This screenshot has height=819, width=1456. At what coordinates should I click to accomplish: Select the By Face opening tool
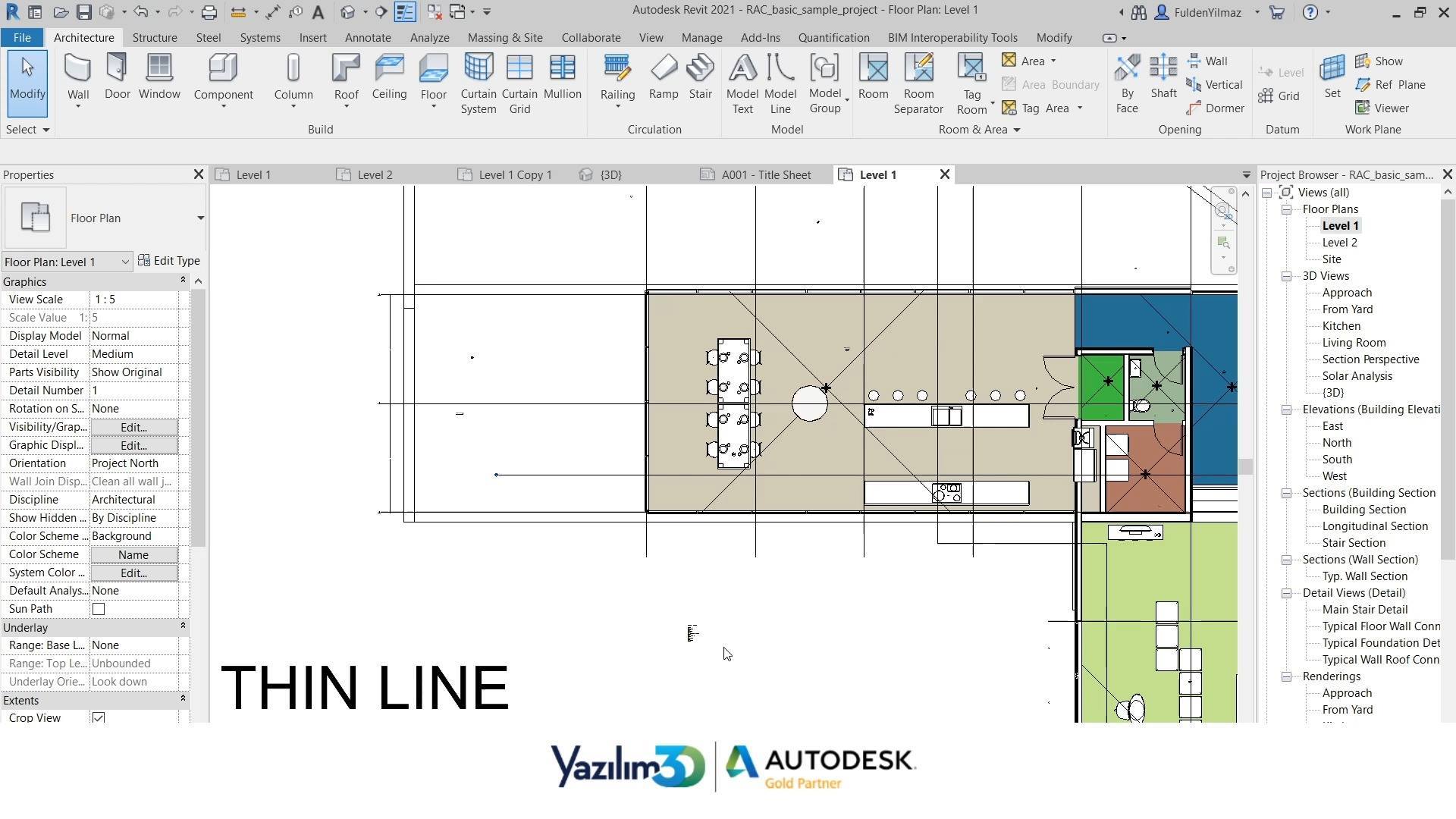tap(1127, 84)
